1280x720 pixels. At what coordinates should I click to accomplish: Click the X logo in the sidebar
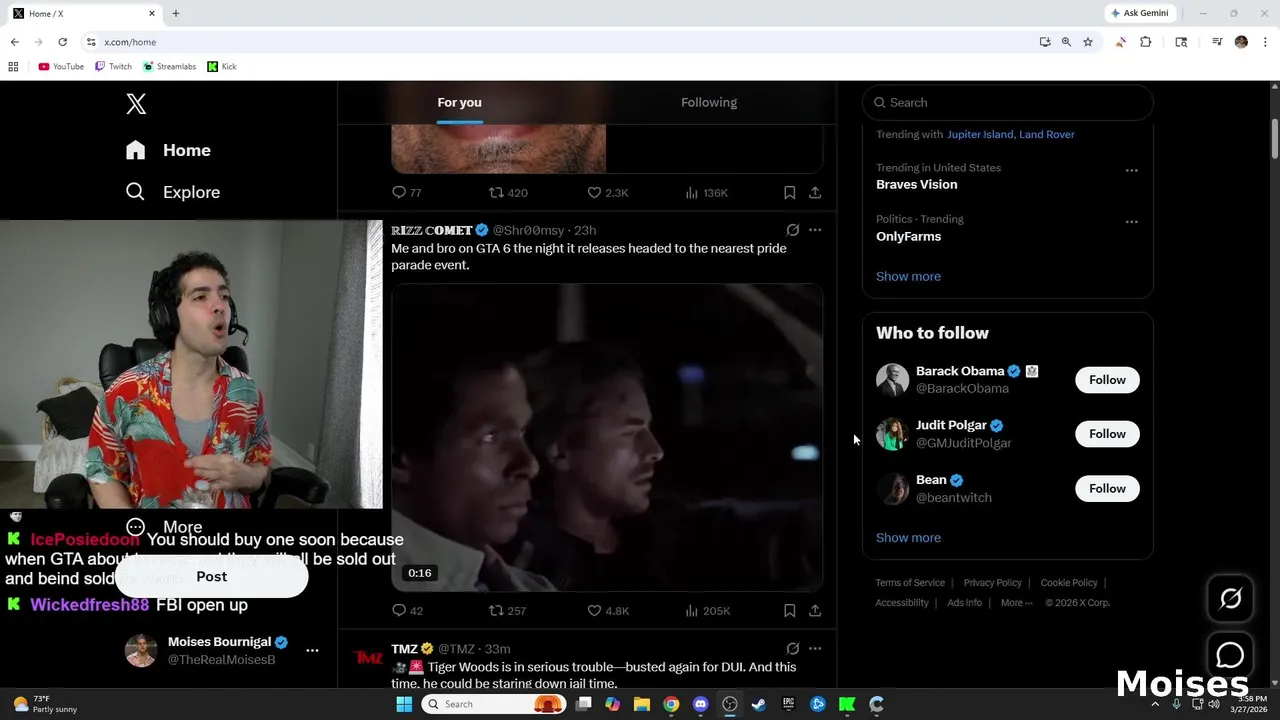(x=136, y=103)
